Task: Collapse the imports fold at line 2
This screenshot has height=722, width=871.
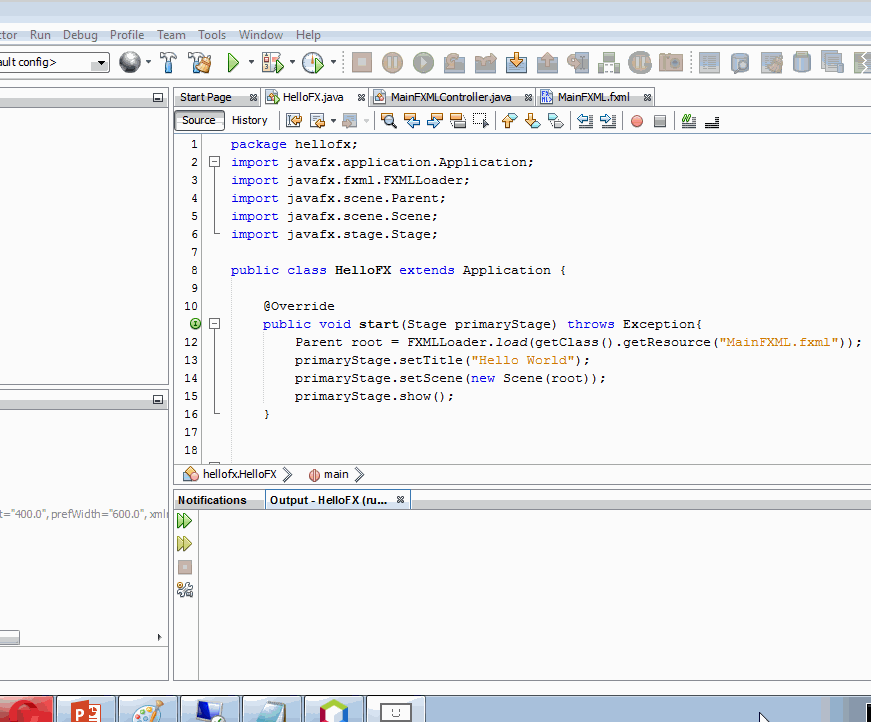Action: click(214, 162)
